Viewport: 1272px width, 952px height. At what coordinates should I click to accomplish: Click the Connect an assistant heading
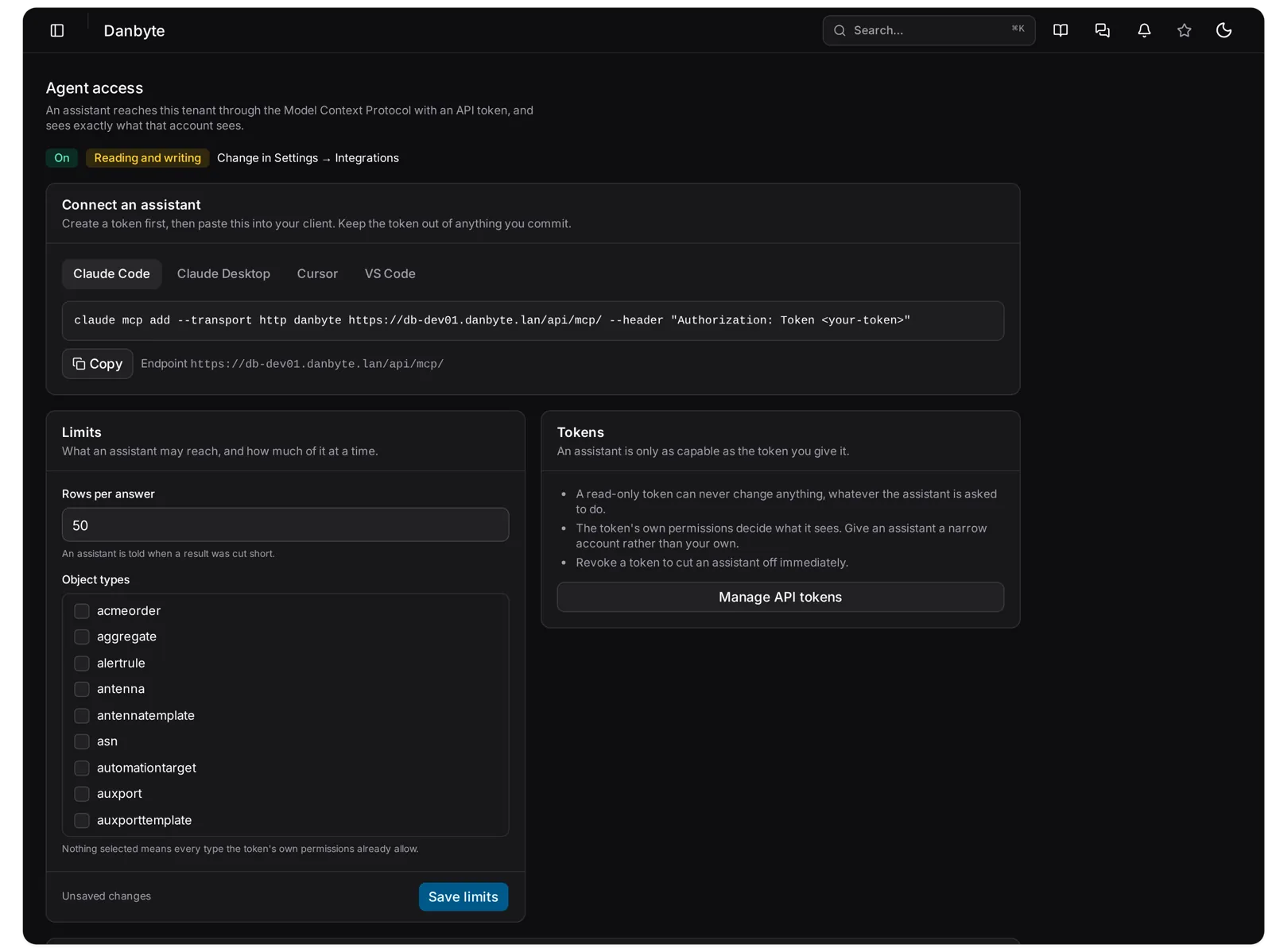[x=131, y=205]
